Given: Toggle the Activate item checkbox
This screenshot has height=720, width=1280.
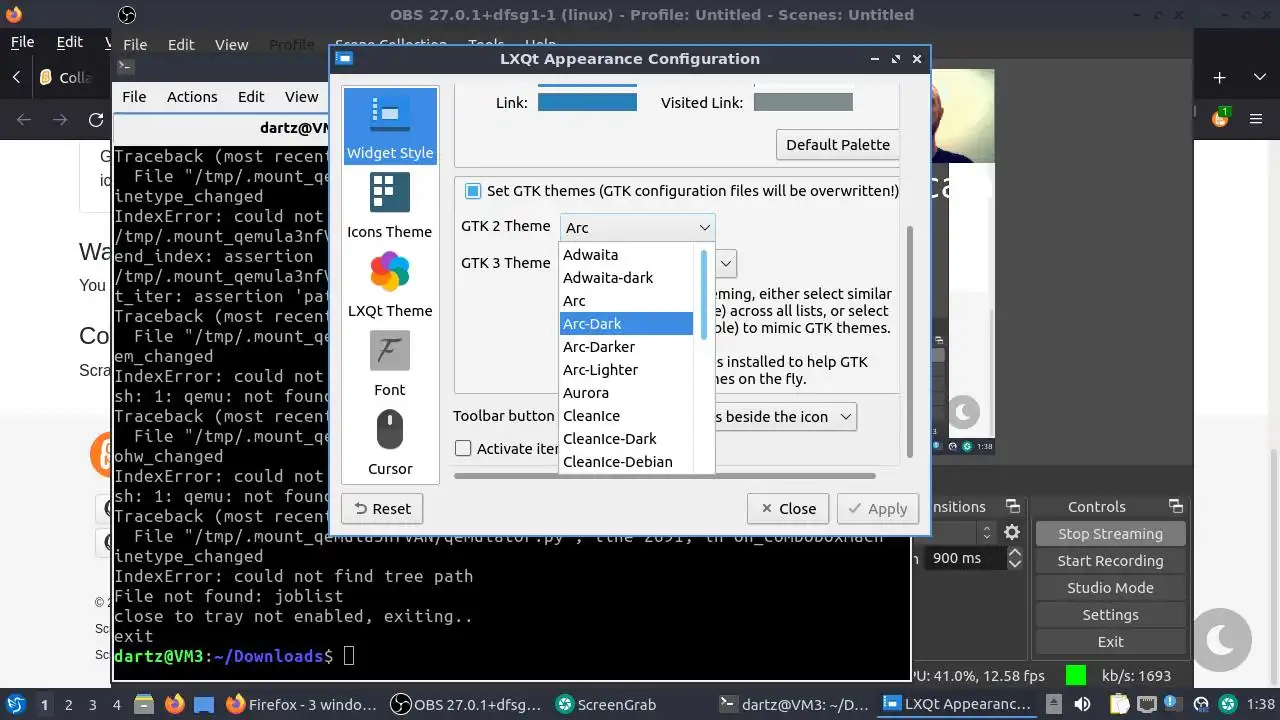Looking at the screenshot, I should [x=463, y=448].
